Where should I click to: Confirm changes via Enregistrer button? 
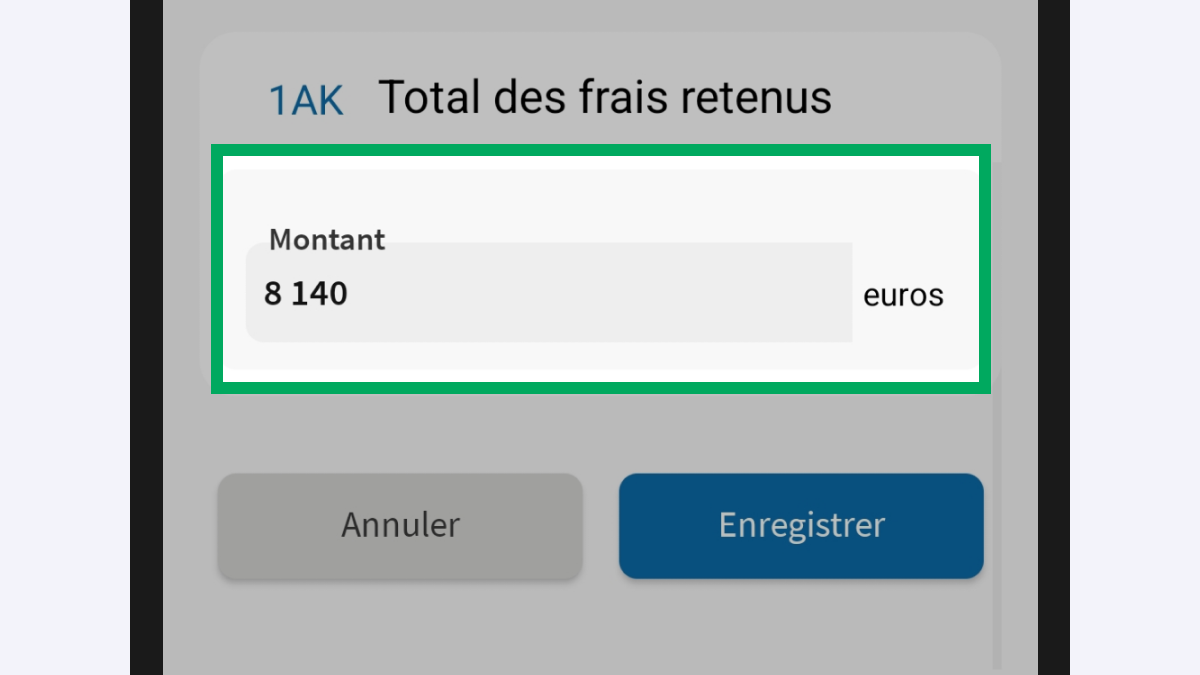(x=800, y=525)
